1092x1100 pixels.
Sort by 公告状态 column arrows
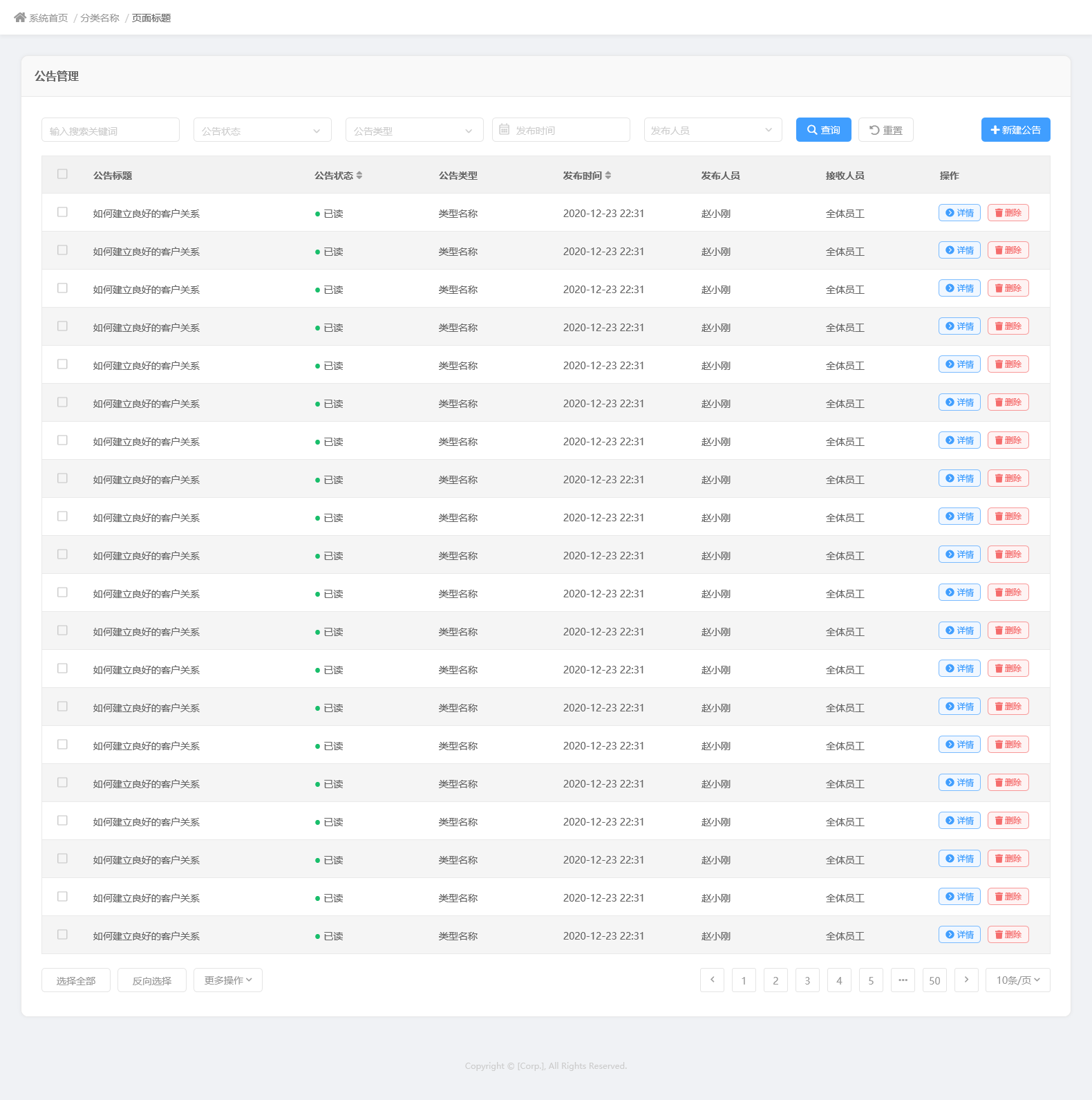coord(359,176)
